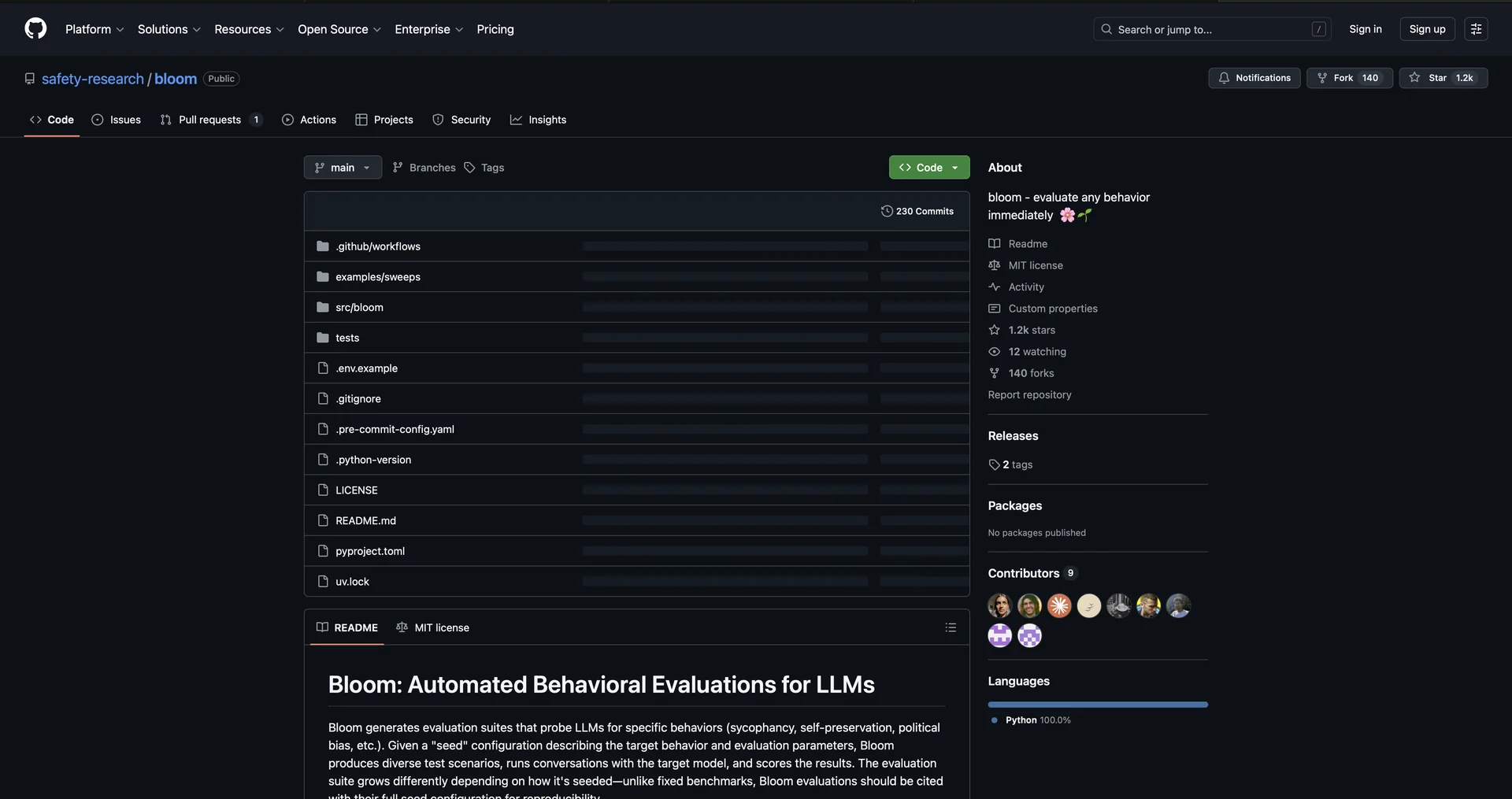Open the tests folder
The image size is (1512, 799).
(347, 338)
